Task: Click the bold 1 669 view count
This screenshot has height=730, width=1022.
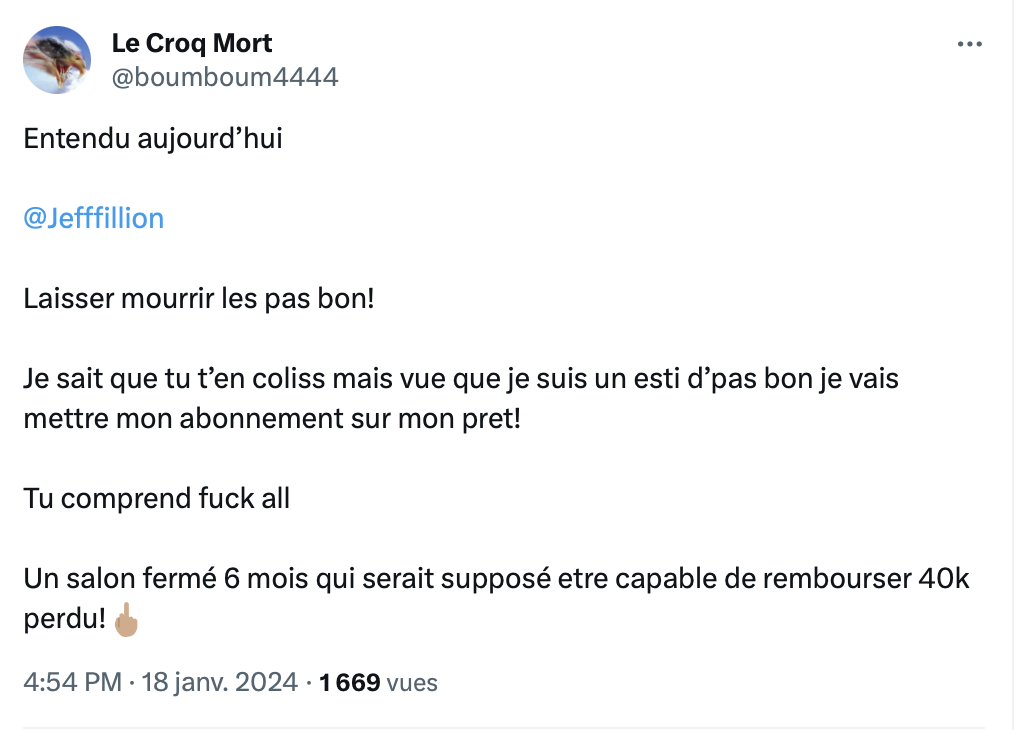Action: click(349, 682)
